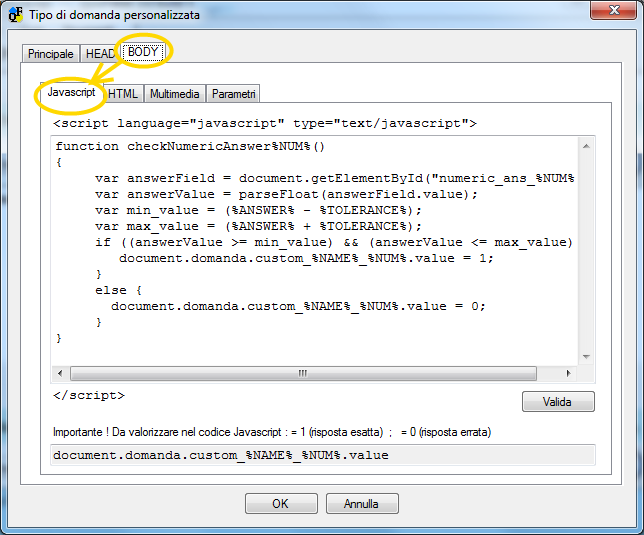Click the horizontal scrollbar thumb of code area
Image resolution: width=644 pixels, height=535 pixels.
pos(300,373)
